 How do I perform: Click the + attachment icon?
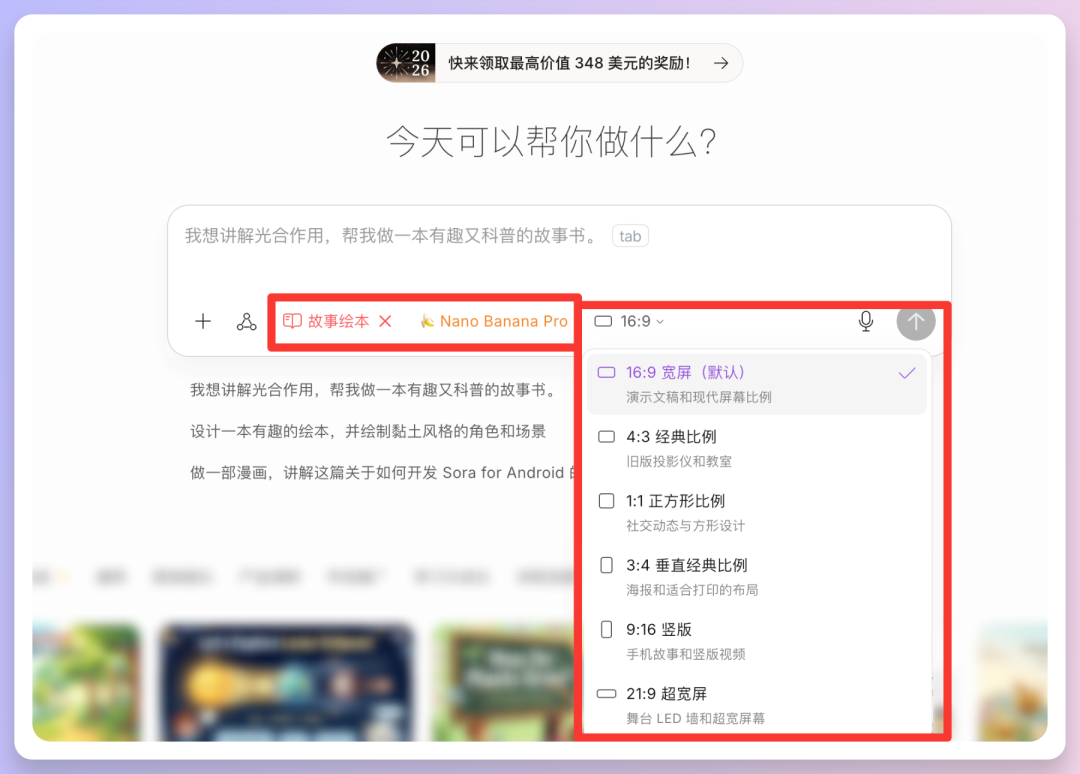click(203, 321)
